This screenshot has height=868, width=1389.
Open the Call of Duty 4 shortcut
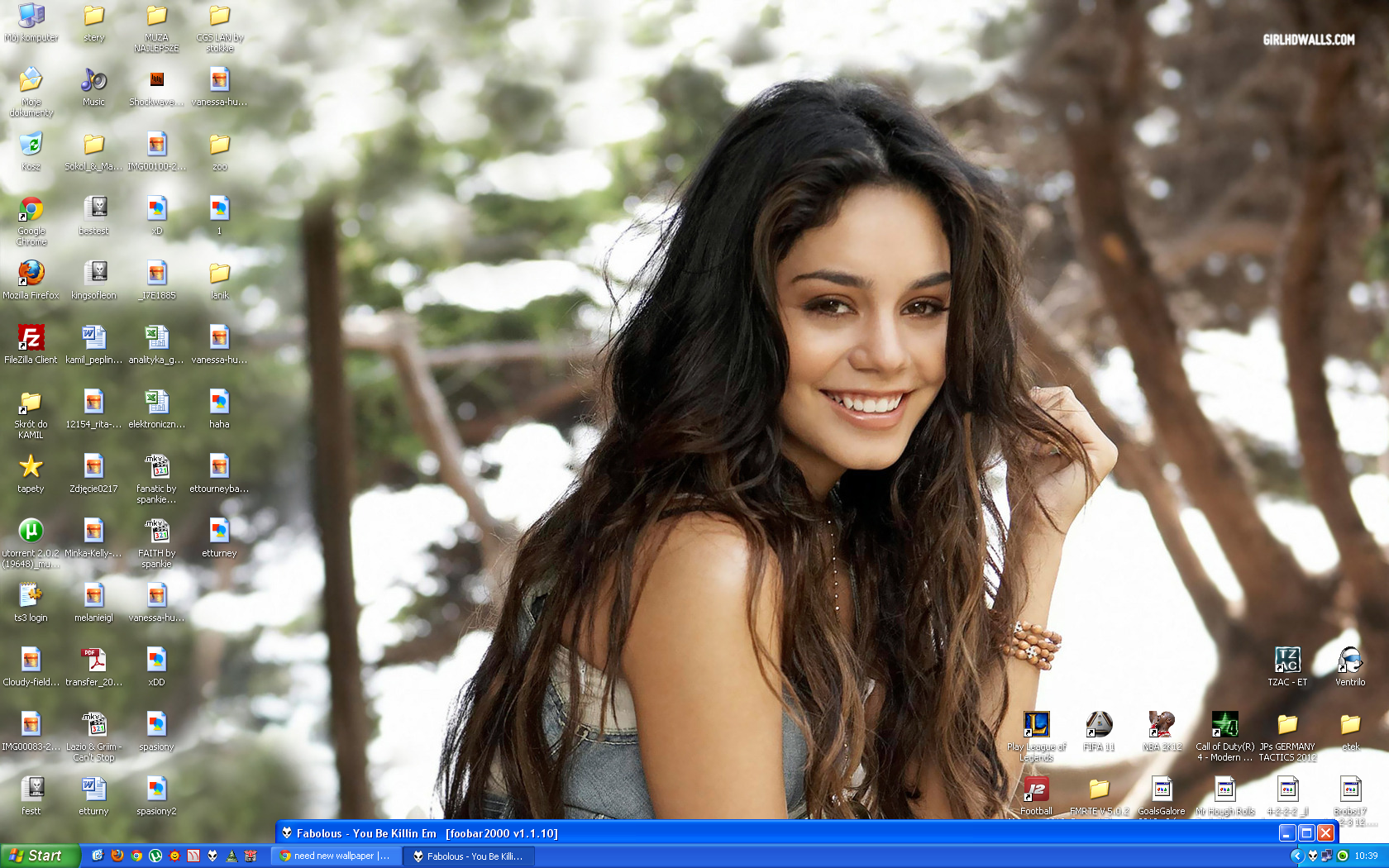coord(1224,725)
